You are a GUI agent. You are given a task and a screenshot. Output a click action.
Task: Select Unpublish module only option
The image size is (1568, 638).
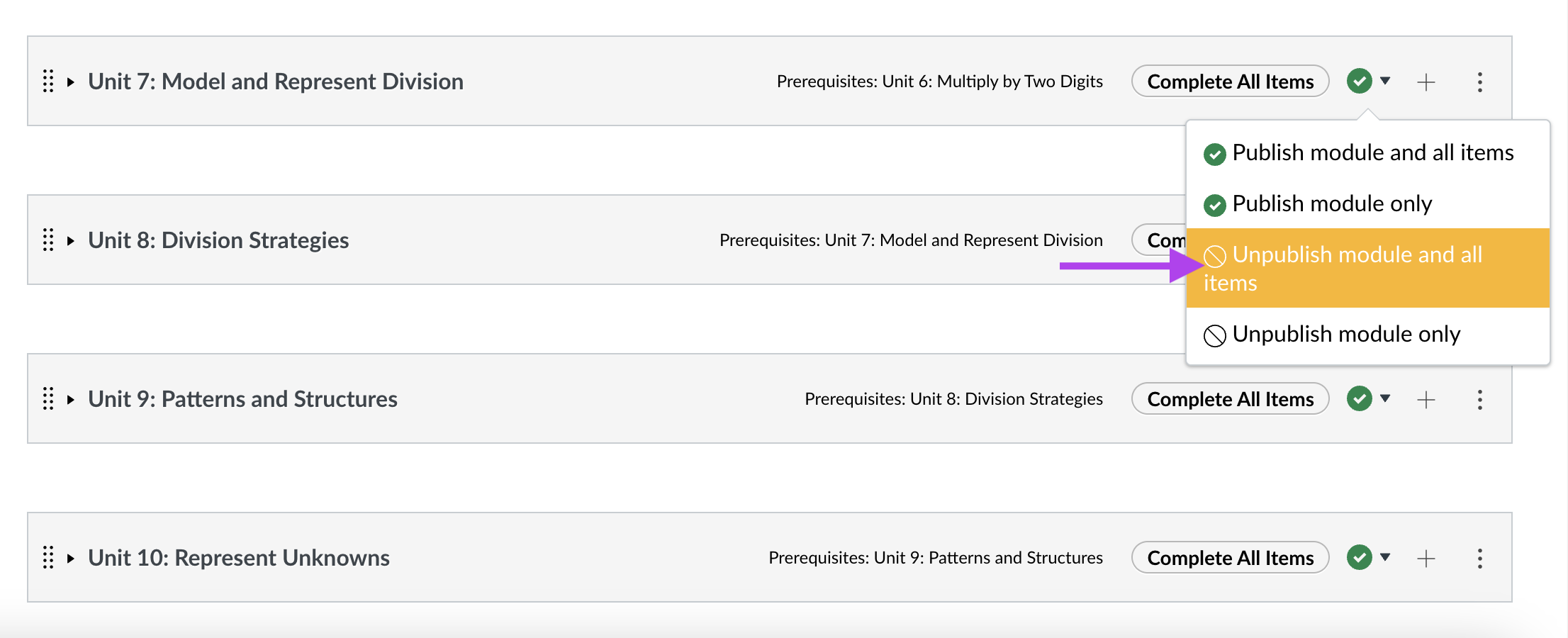coord(1345,335)
